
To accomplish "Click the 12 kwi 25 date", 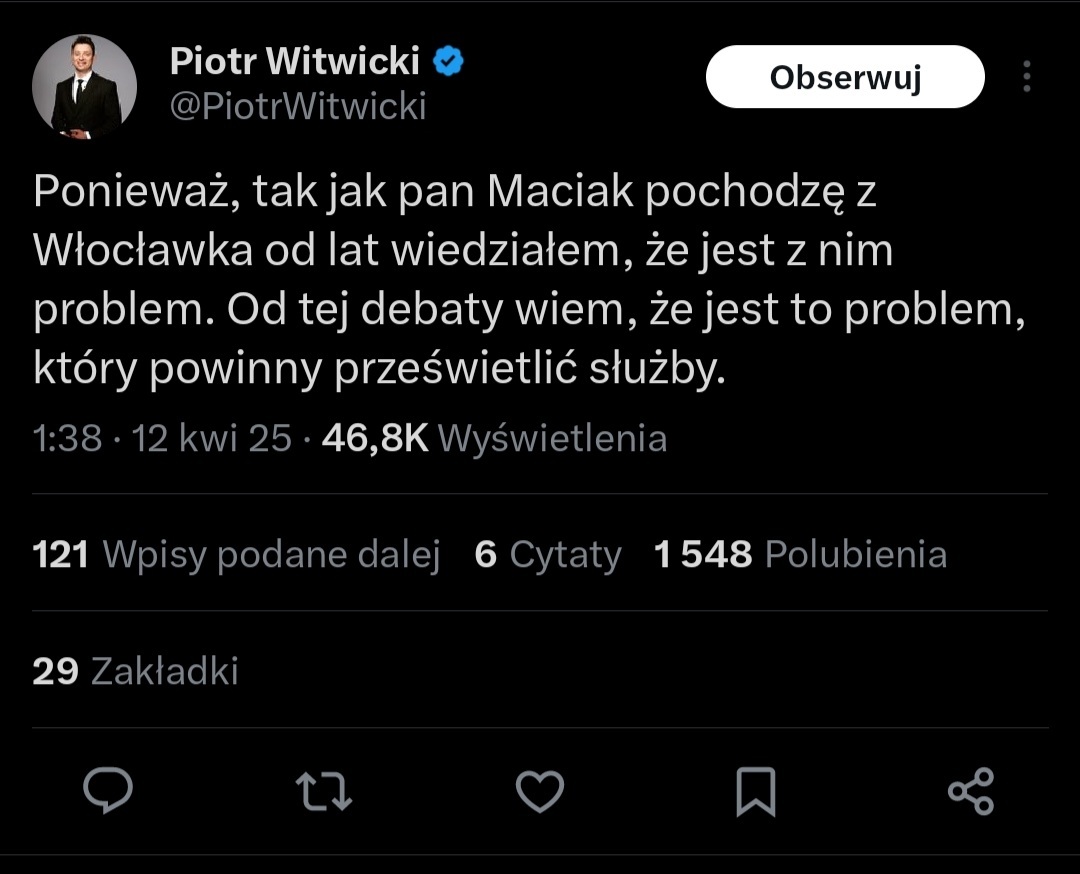I will (x=212, y=438).
